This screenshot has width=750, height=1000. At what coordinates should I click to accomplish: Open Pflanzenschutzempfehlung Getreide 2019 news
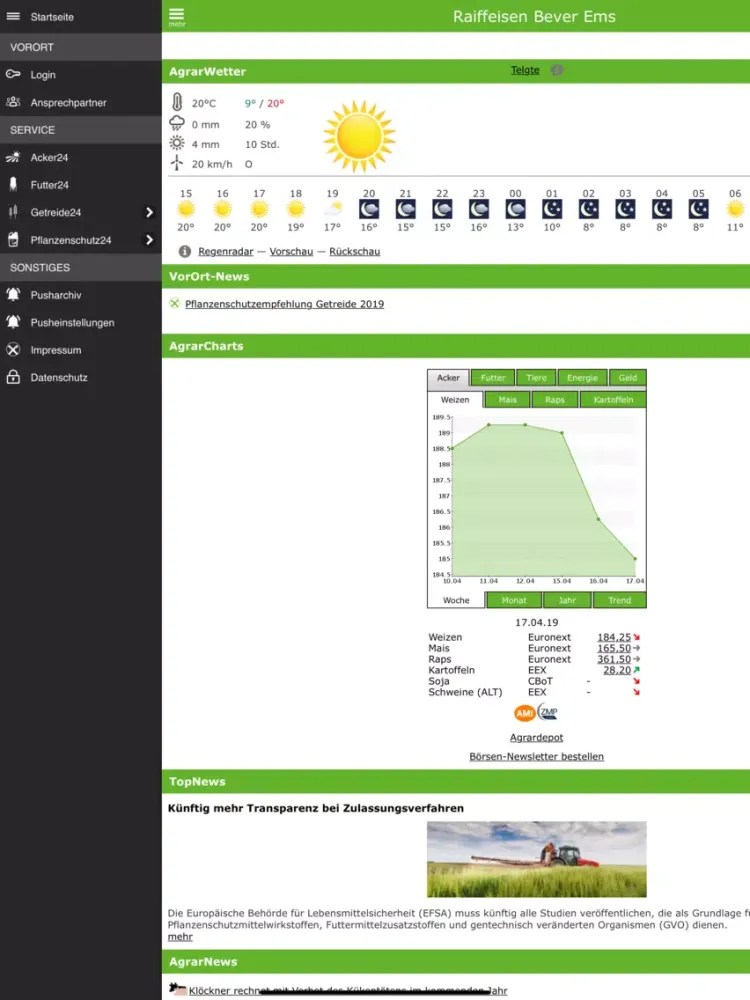284,304
